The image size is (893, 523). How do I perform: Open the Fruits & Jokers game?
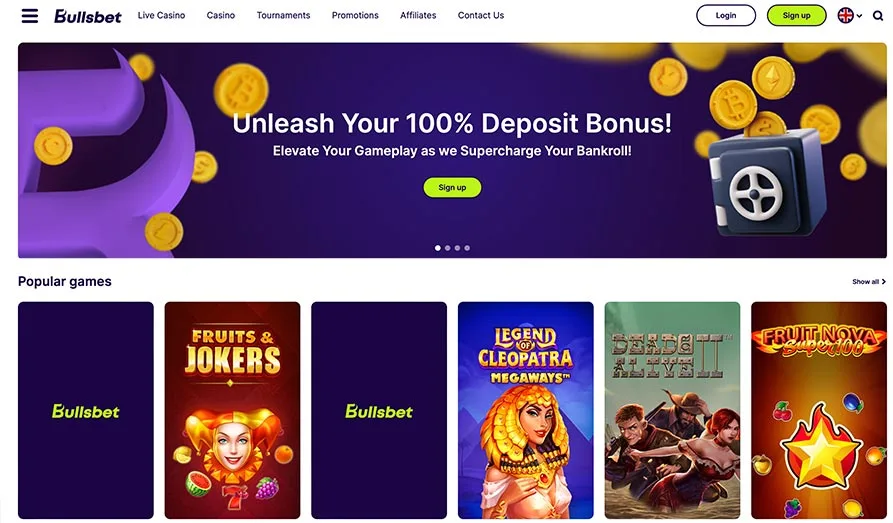pos(232,410)
